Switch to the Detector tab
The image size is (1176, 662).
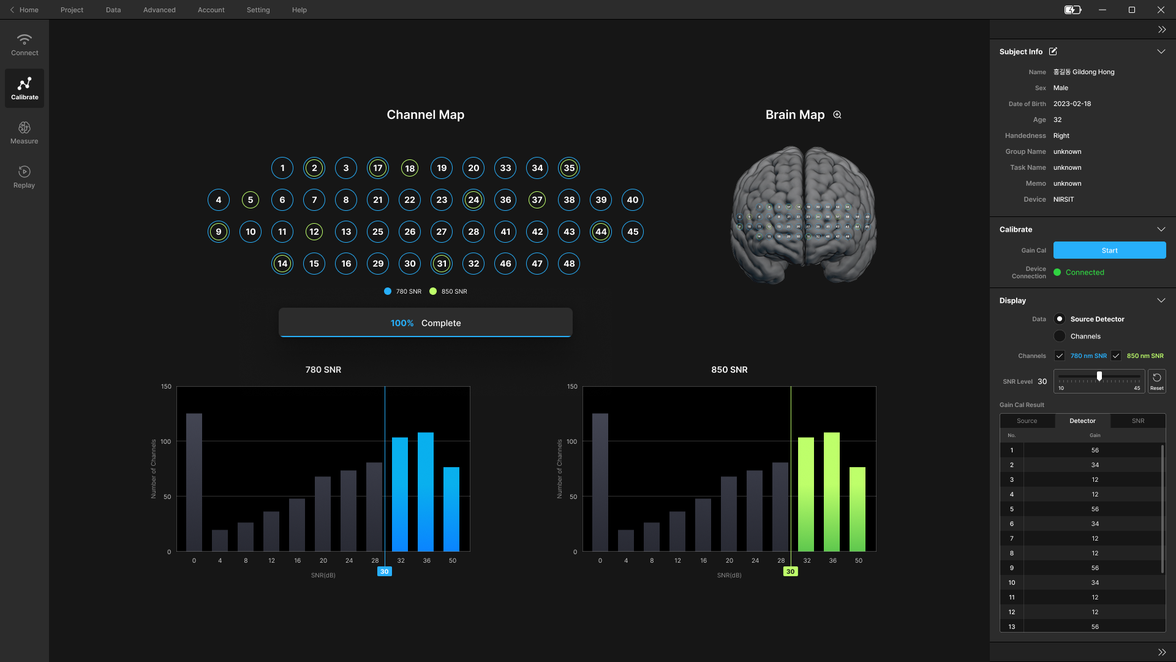1082,421
